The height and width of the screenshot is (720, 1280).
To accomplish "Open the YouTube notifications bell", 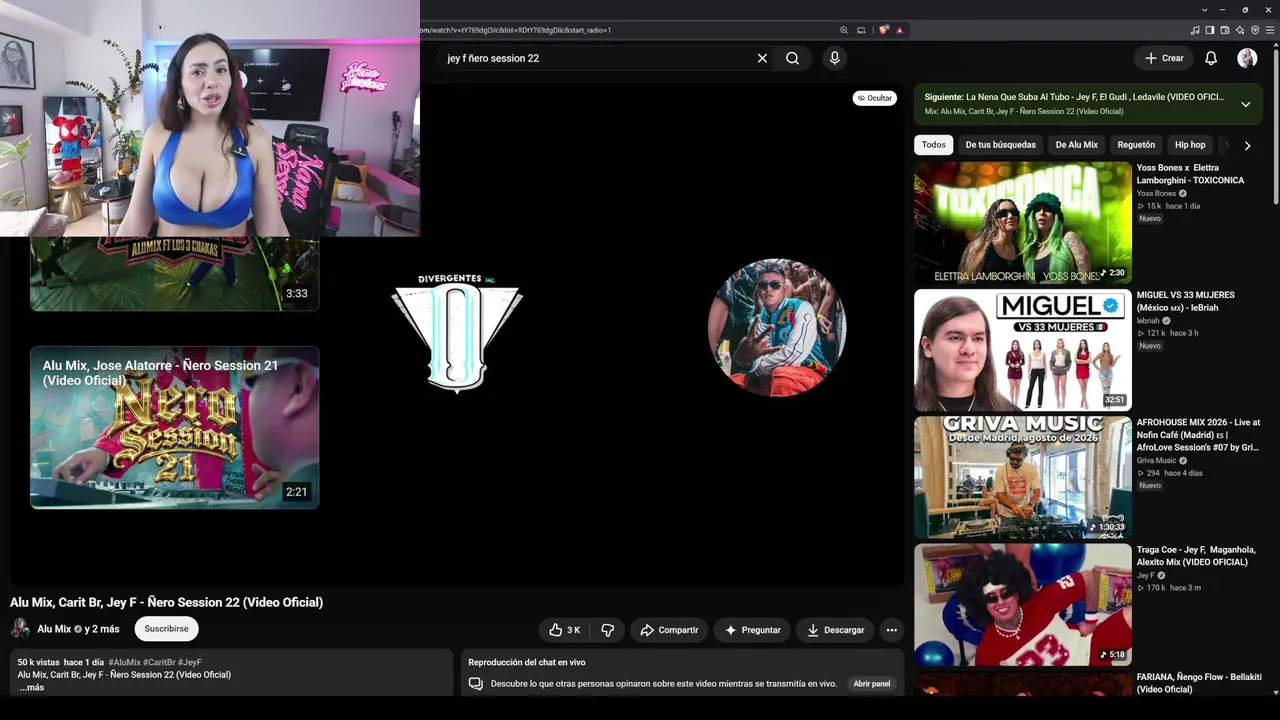I will point(1211,58).
